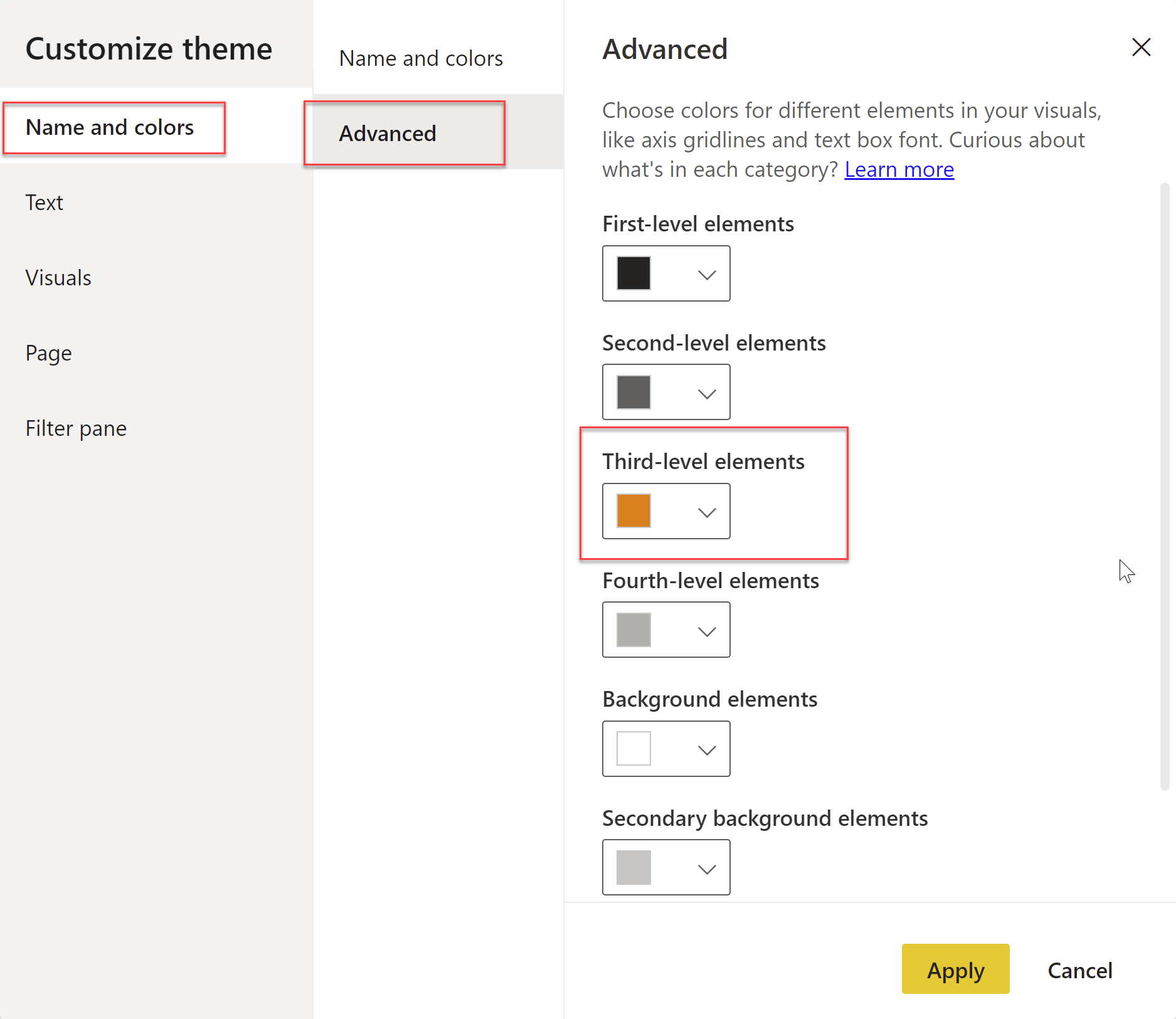Open the Background elements color dropdown arrow

pos(707,750)
